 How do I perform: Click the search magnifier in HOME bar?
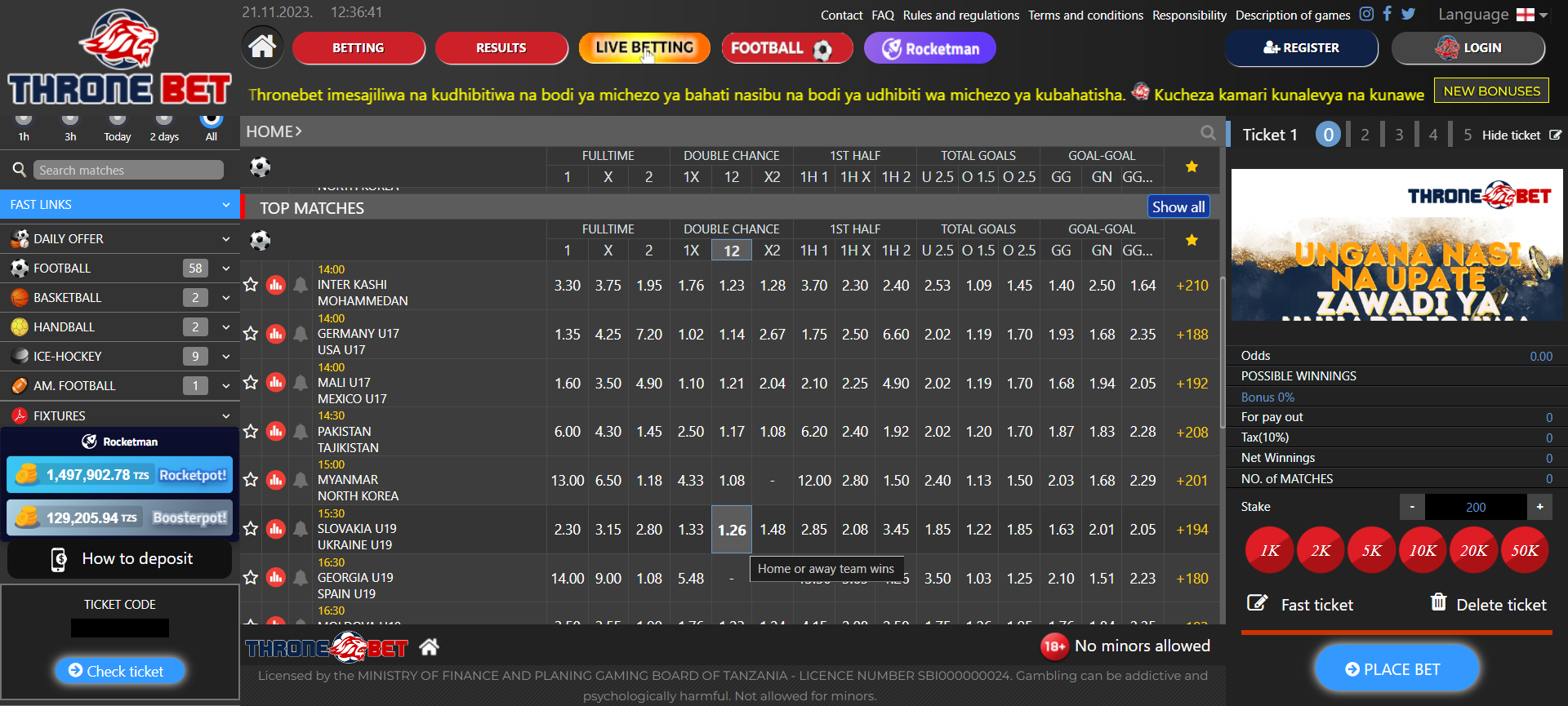(x=1208, y=132)
